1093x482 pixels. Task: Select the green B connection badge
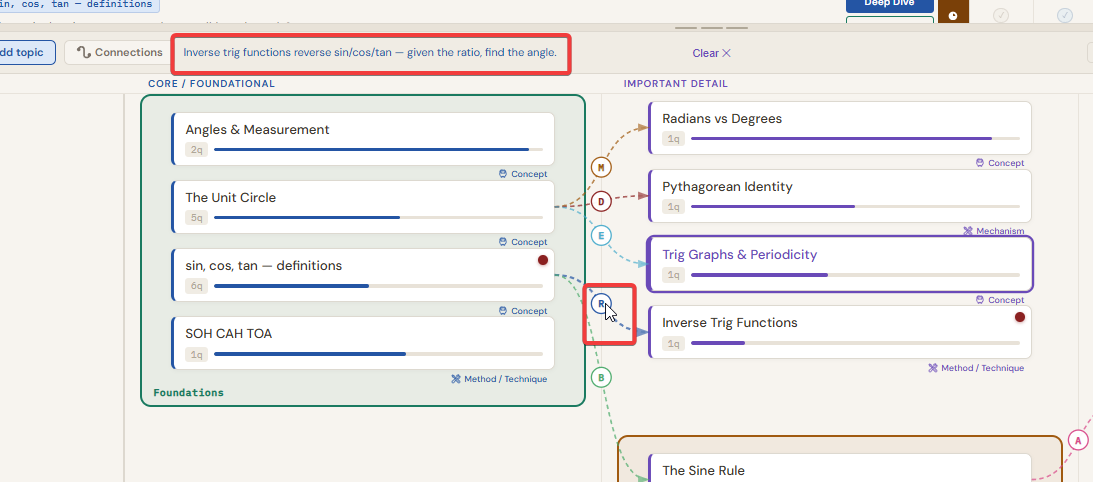coord(601,377)
